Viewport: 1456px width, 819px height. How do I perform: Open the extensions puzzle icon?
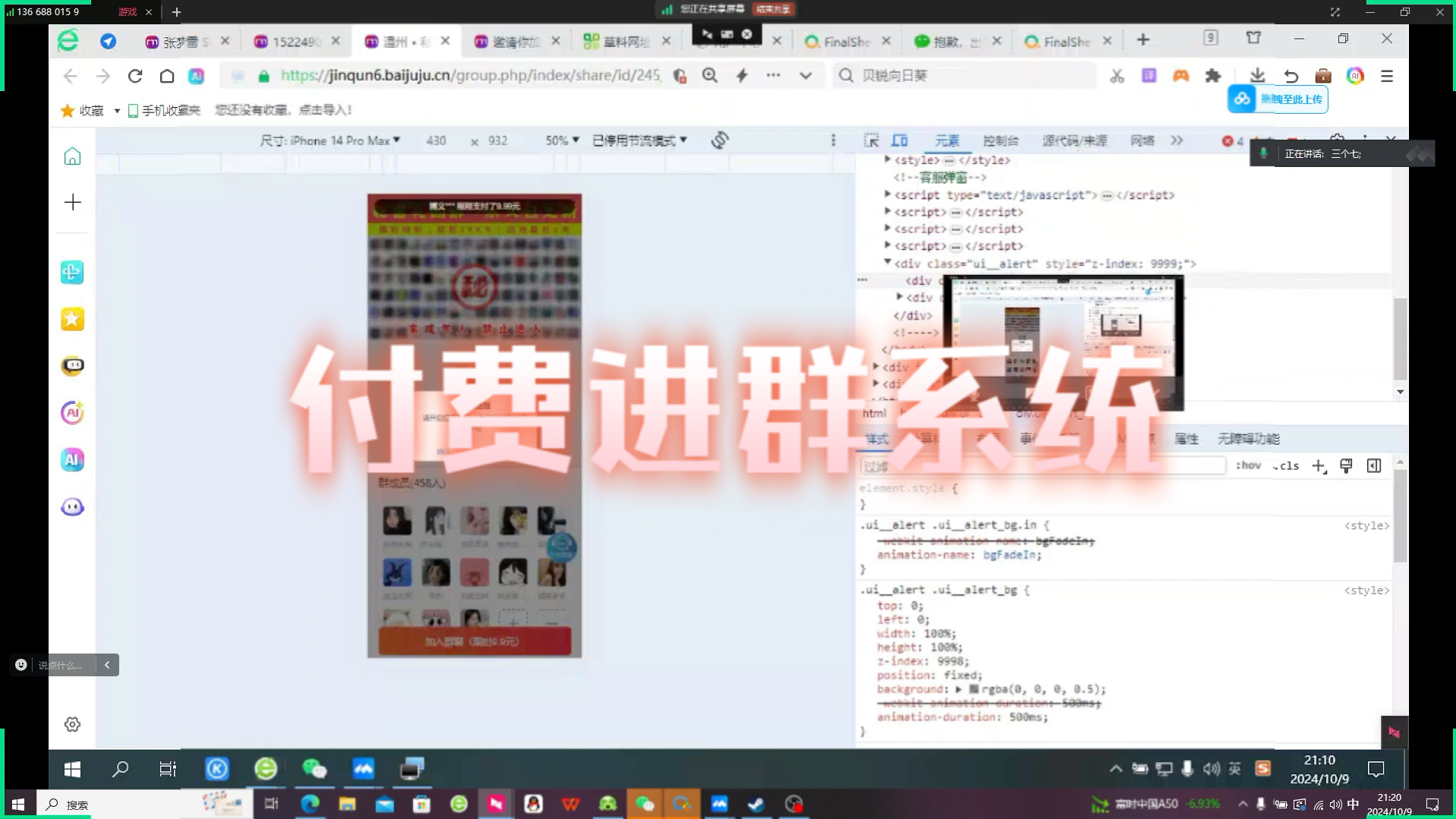click(1213, 76)
